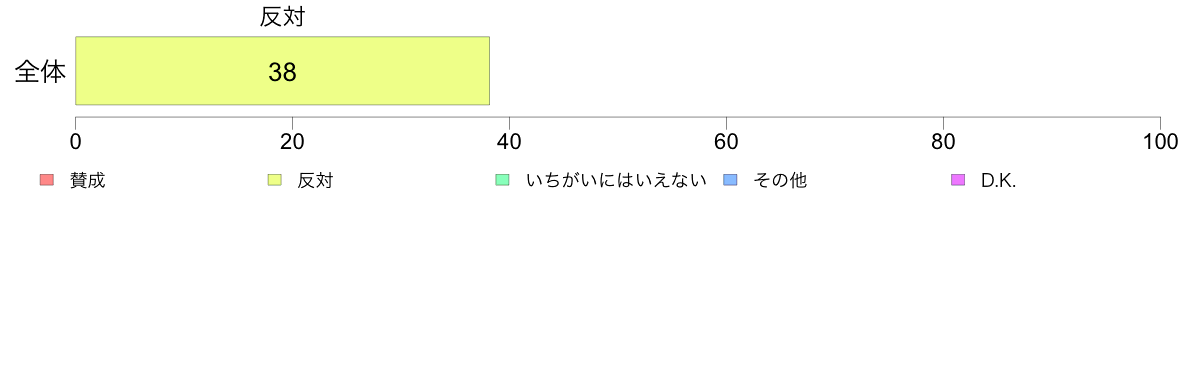Select the いちがいにはいえない legend text
The width and height of the screenshot is (1188, 368).
(616, 181)
